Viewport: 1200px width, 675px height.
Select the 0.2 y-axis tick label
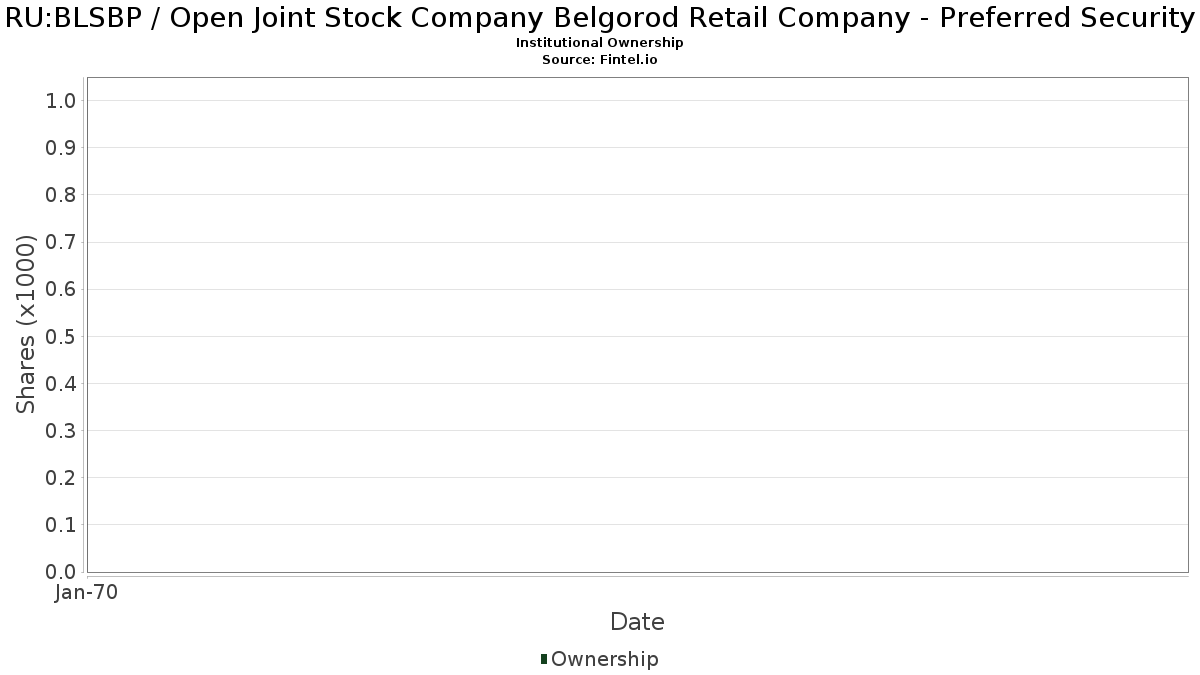coord(61,478)
